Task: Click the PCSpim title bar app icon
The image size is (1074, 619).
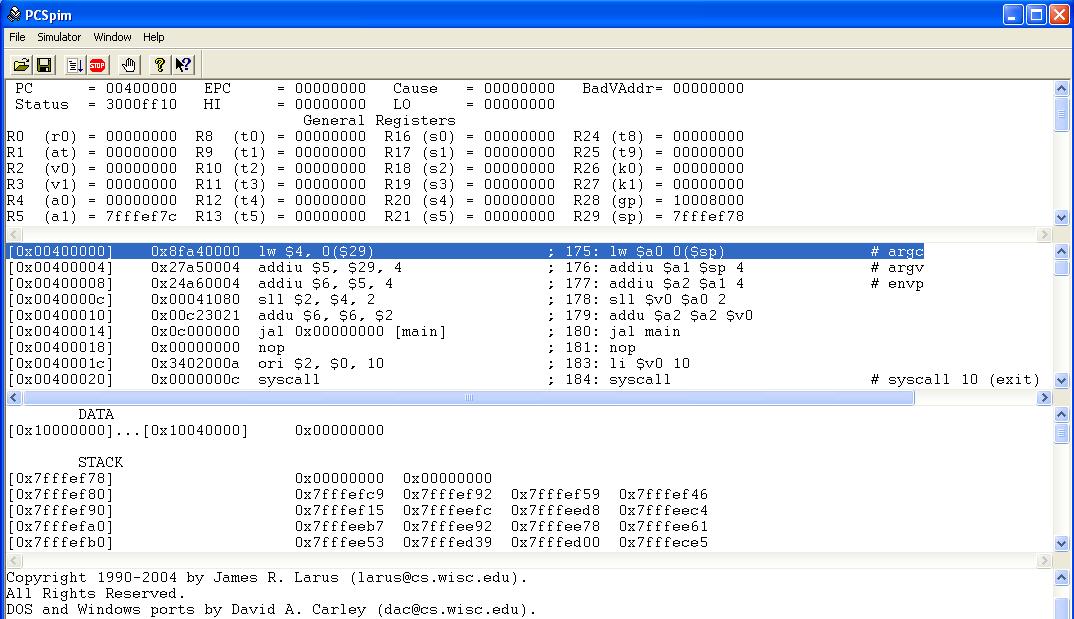Action: (14, 14)
